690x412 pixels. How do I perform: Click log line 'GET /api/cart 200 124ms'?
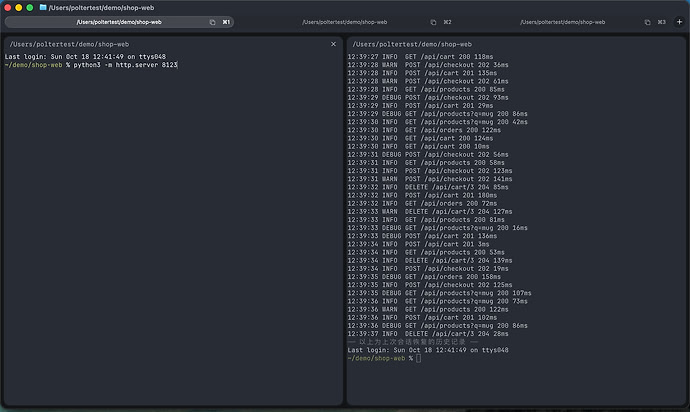[420, 138]
